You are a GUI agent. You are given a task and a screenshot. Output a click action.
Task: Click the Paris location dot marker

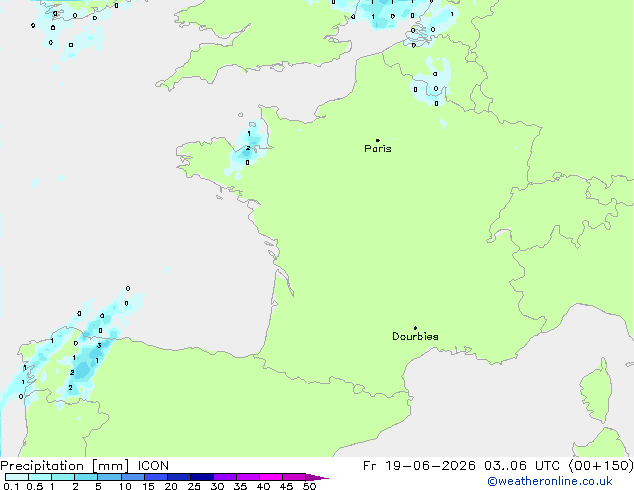(x=378, y=140)
